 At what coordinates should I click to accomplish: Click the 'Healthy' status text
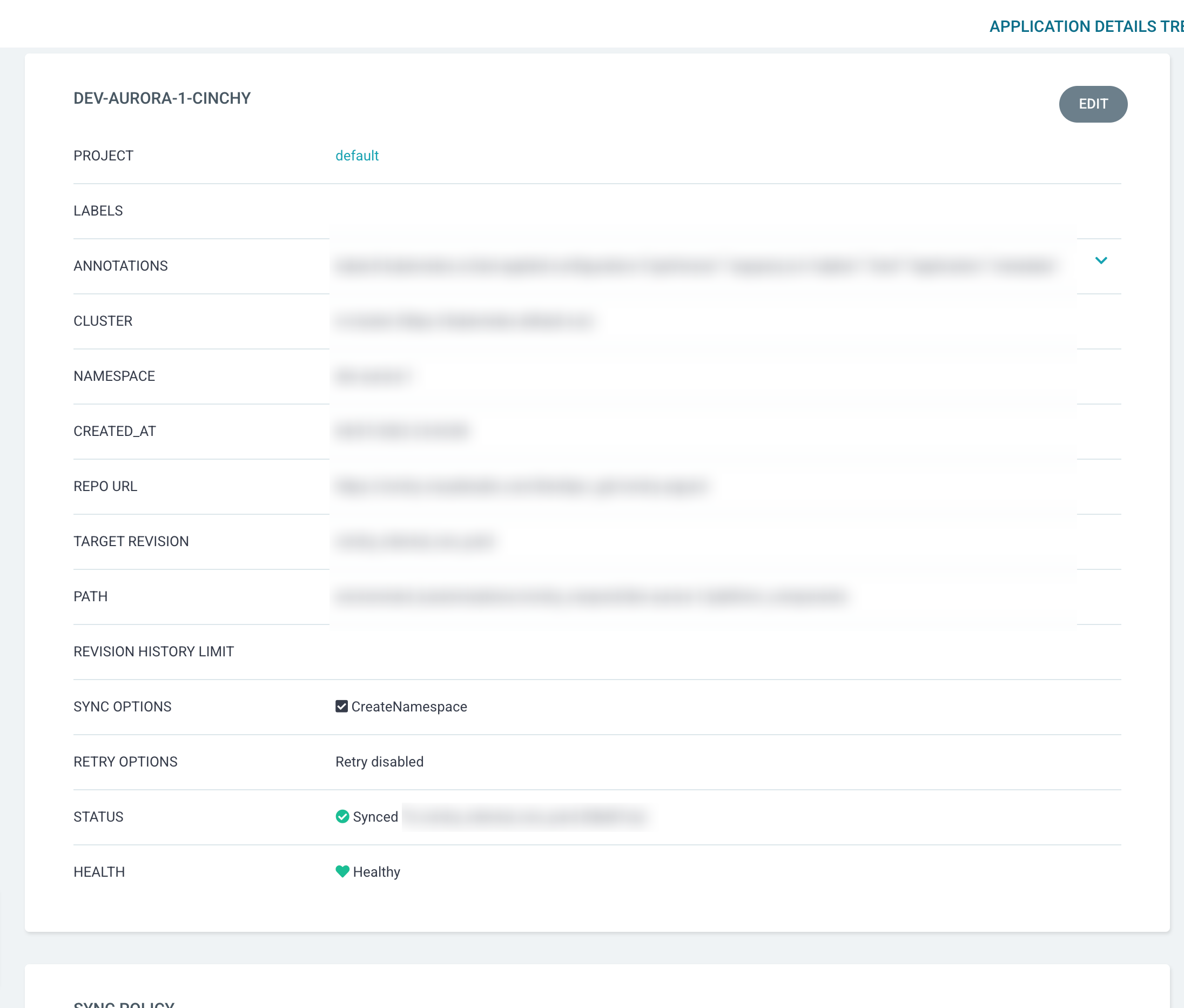[x=376, y=872]
